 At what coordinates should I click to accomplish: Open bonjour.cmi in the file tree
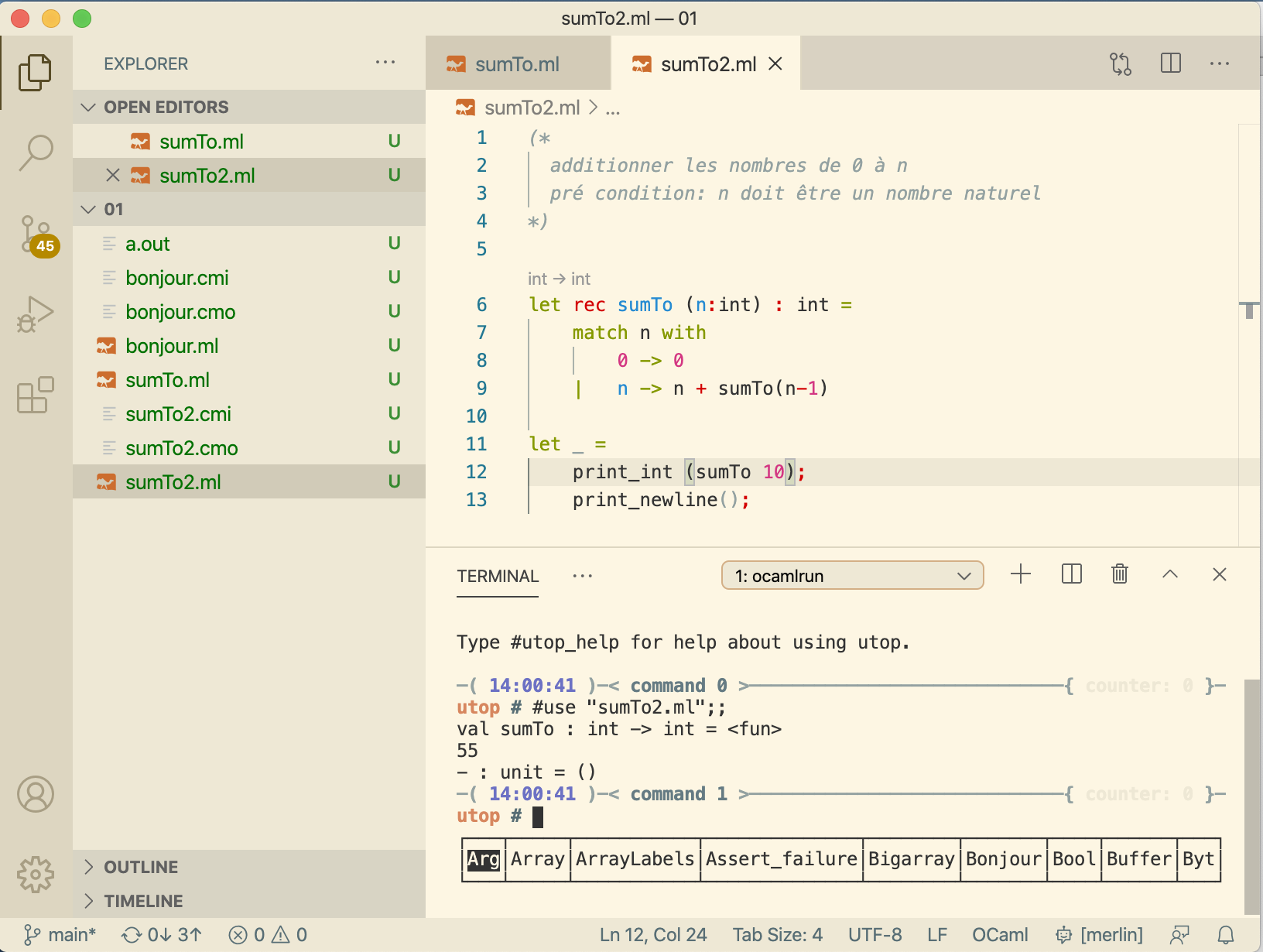tap(249, 278)
